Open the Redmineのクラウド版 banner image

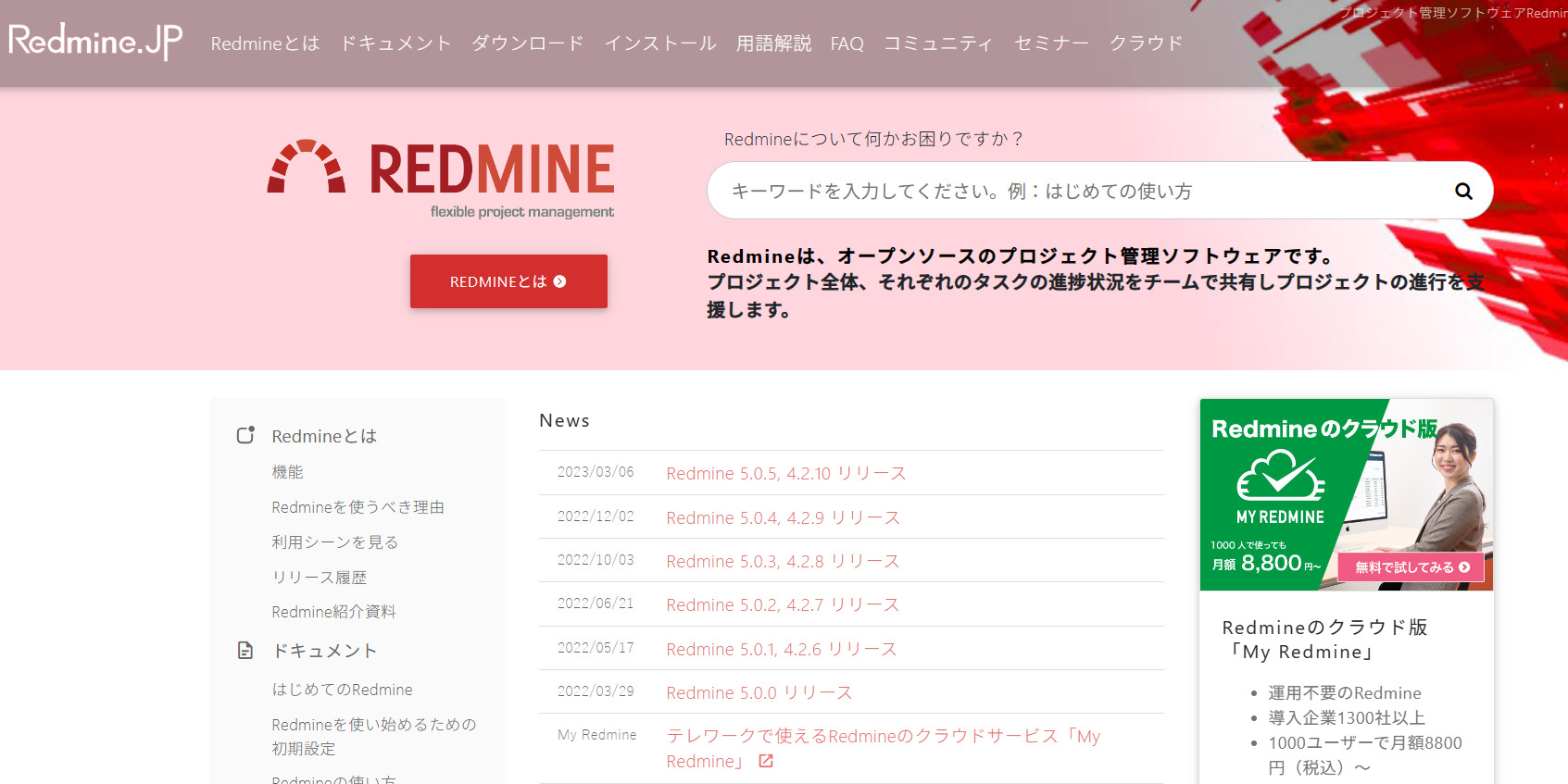[1347, 495]
